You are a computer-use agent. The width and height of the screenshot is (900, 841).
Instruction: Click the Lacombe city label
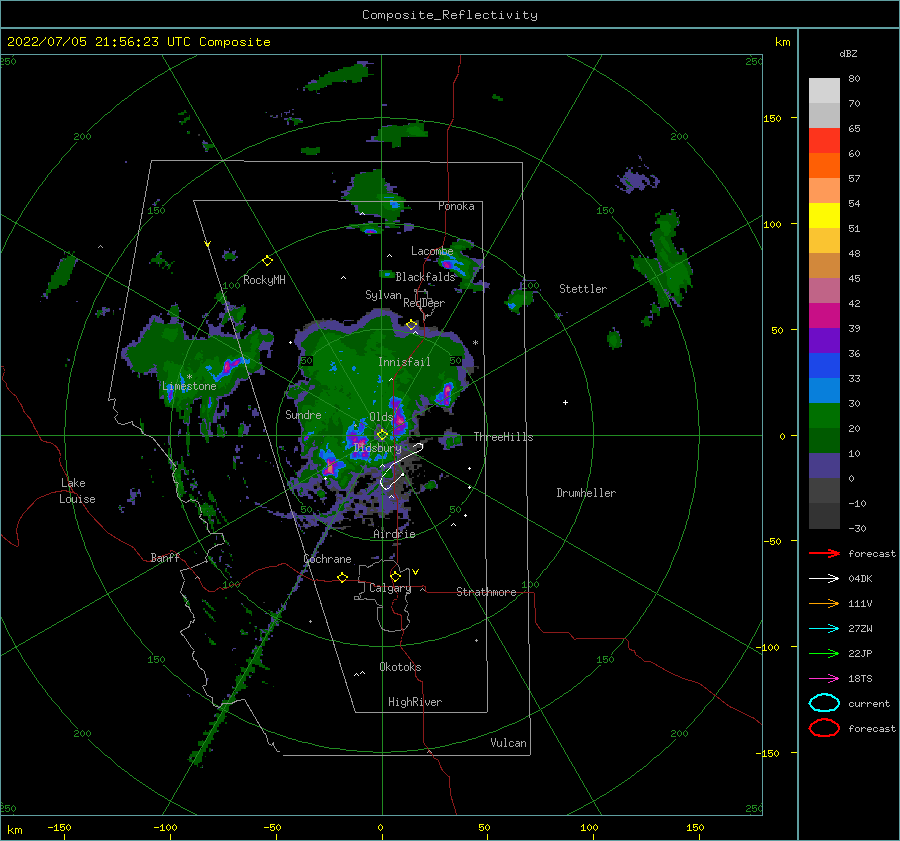point(432,251)
